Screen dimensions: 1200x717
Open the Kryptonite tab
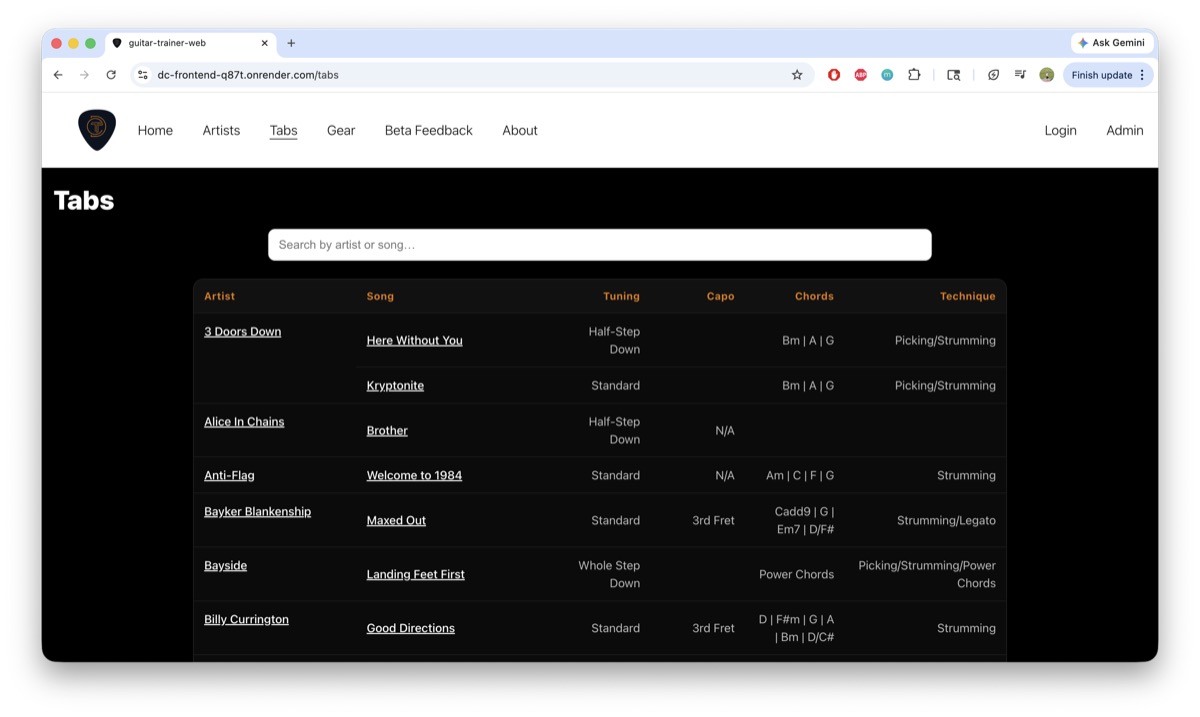pyautogui.click(x=395, y=385)
